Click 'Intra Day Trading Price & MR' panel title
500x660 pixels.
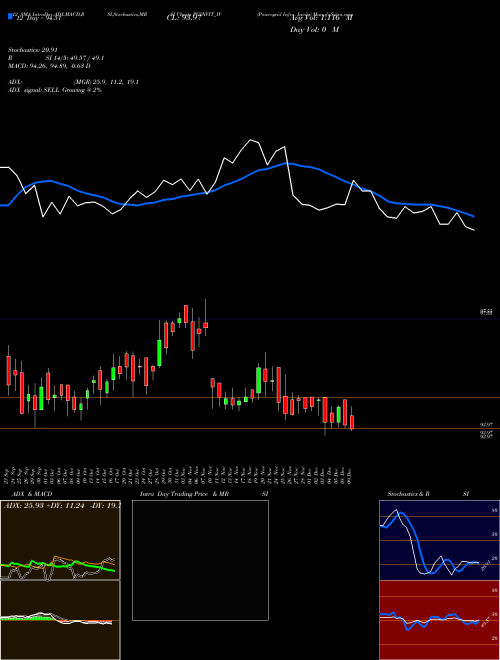pos(184,494)
